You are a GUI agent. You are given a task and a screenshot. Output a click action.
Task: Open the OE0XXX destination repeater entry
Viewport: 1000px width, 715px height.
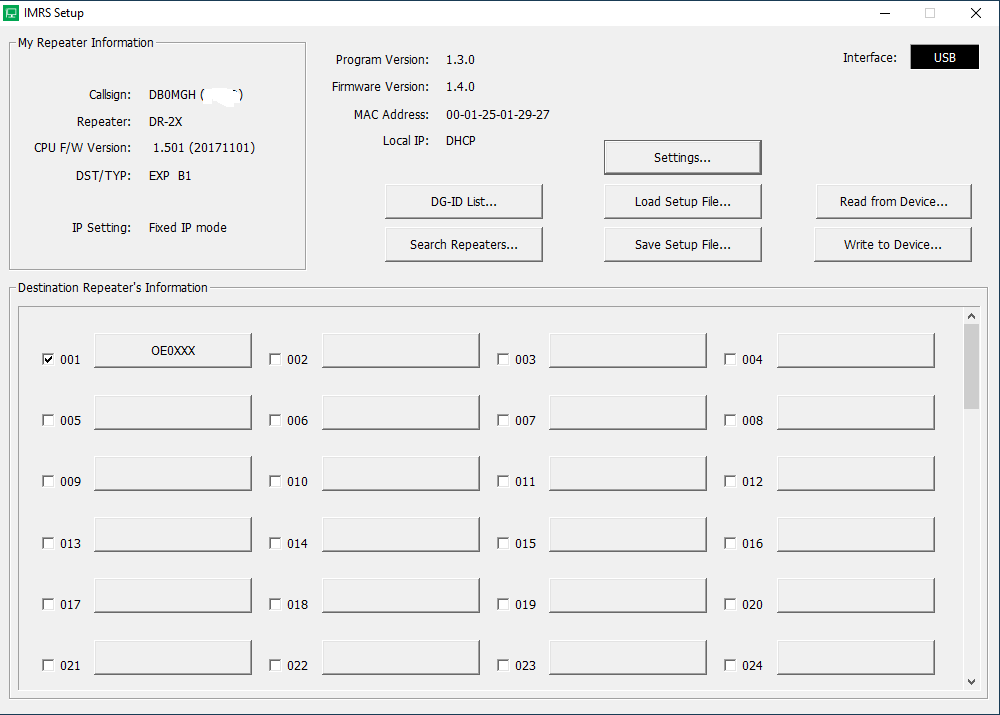173,352
